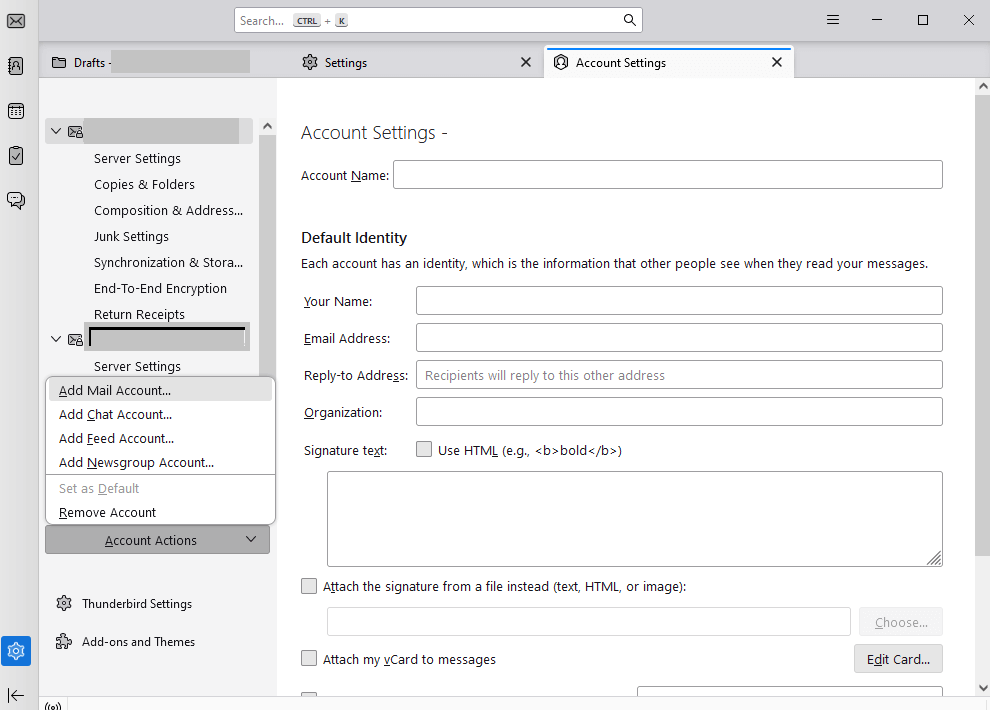990x710 pixels.
Task: Click the search magnifier icon
Action: click(629, 20)
